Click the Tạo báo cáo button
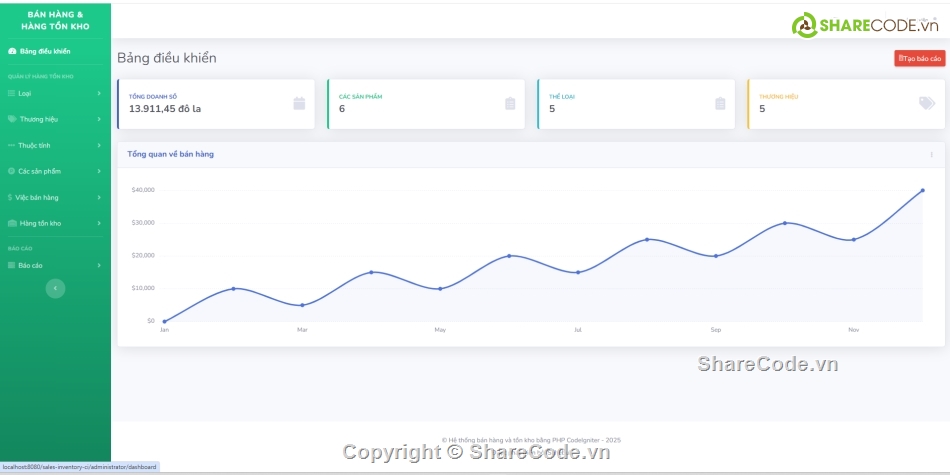 [x=919, y=58]
